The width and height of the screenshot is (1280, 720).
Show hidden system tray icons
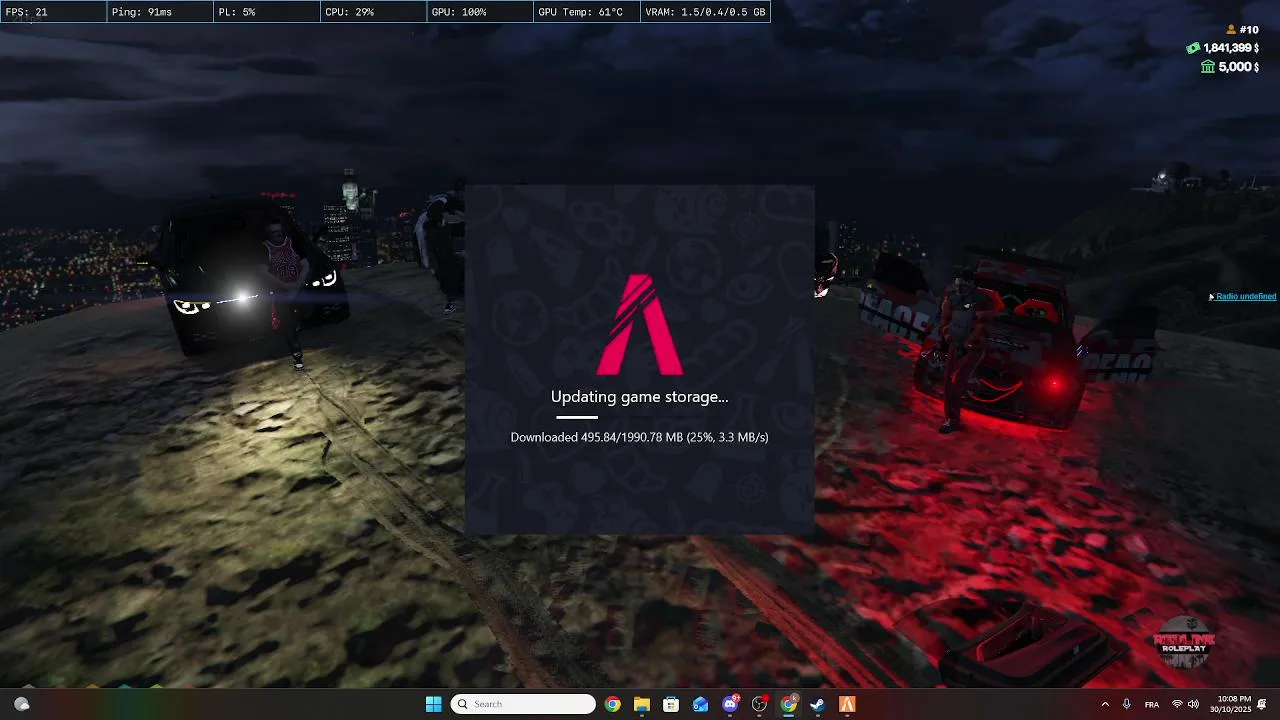(1105, 704)
